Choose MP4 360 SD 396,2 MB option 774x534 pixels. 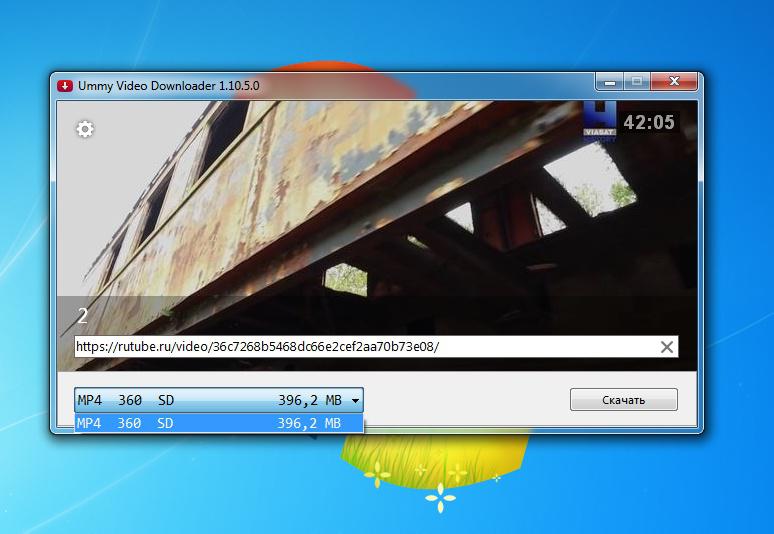[x=219, y=423]
